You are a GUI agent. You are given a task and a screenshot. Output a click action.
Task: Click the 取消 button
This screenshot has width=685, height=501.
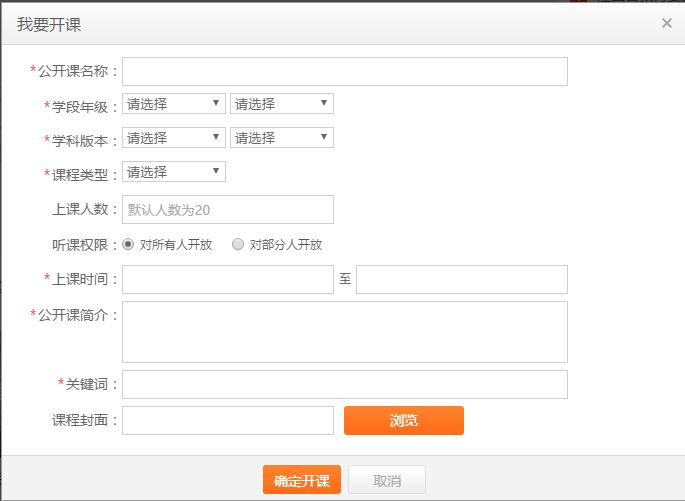click(387, 480)
